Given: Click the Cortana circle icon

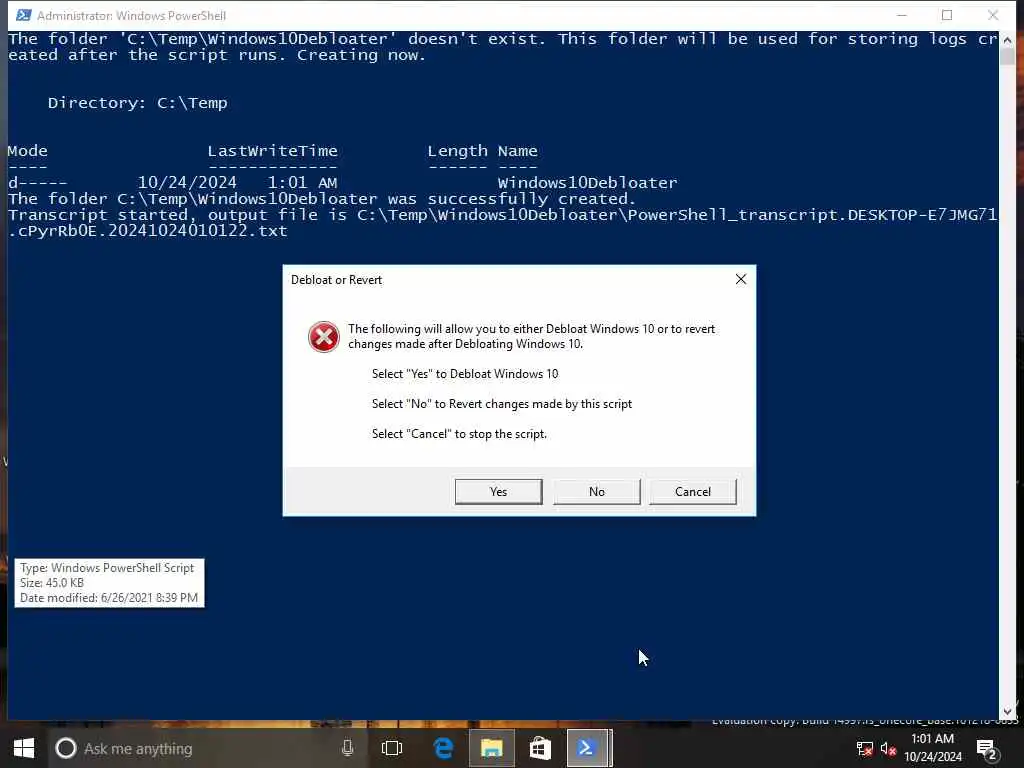Looking at the screenshot, I should tap(65, 748).
